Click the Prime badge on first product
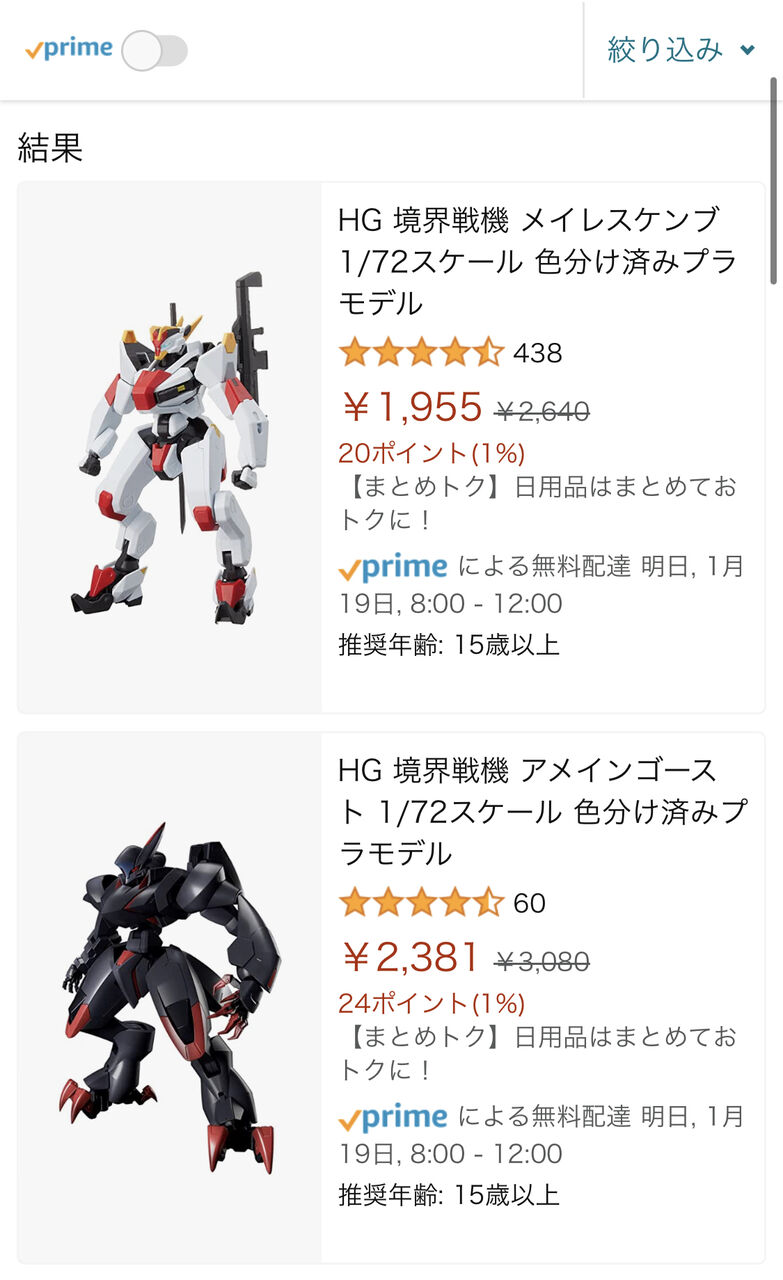 click(x=393, y=568)
